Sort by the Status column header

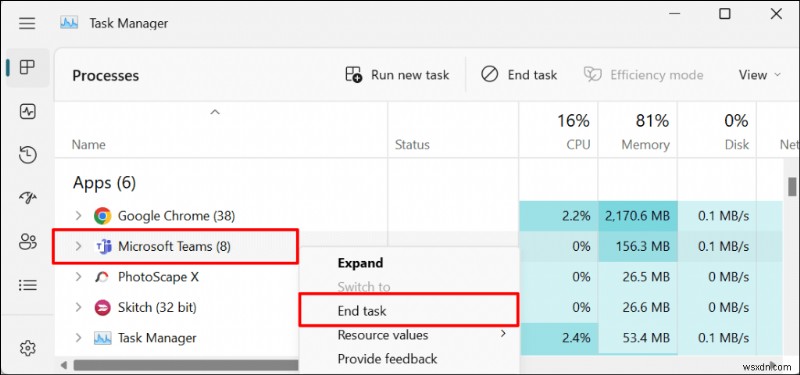pos(412,145)
